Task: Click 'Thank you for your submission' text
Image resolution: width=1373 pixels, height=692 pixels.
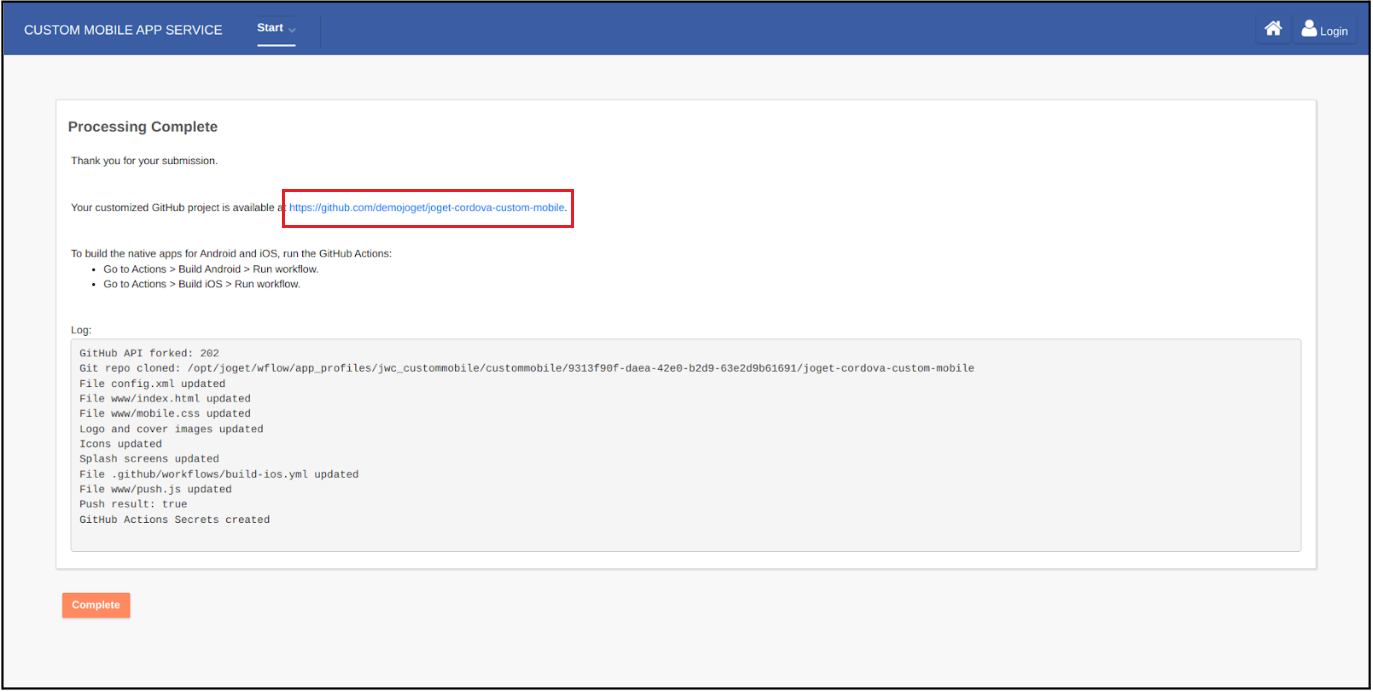Action: pos(144,161)
